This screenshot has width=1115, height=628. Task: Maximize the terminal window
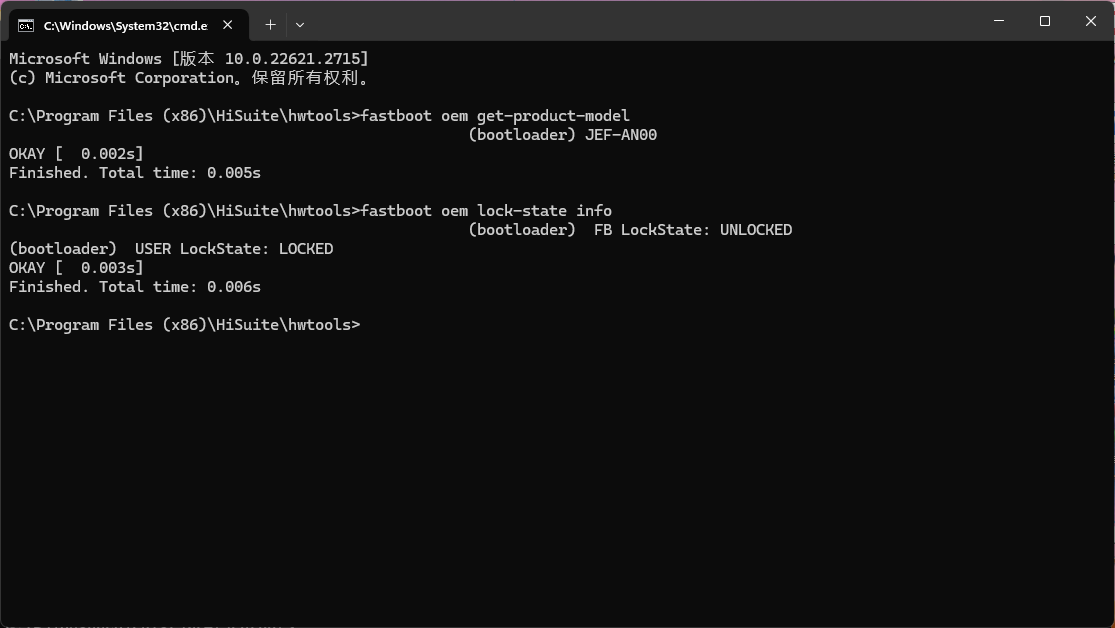pyautogui.click(x=1045, y=21)
